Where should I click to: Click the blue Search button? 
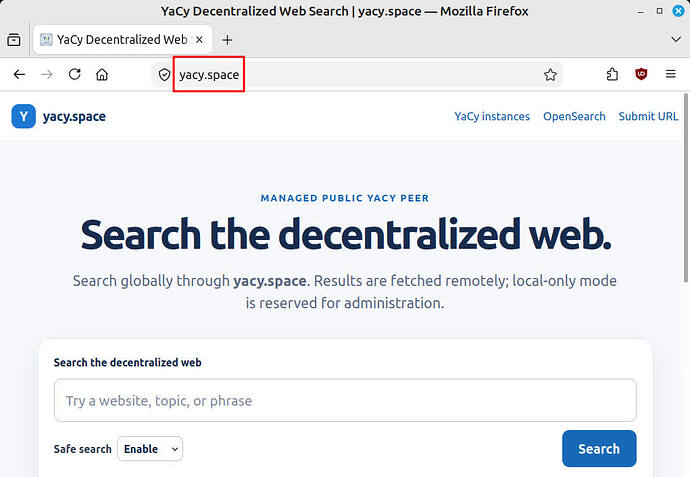tap(599, 449)
